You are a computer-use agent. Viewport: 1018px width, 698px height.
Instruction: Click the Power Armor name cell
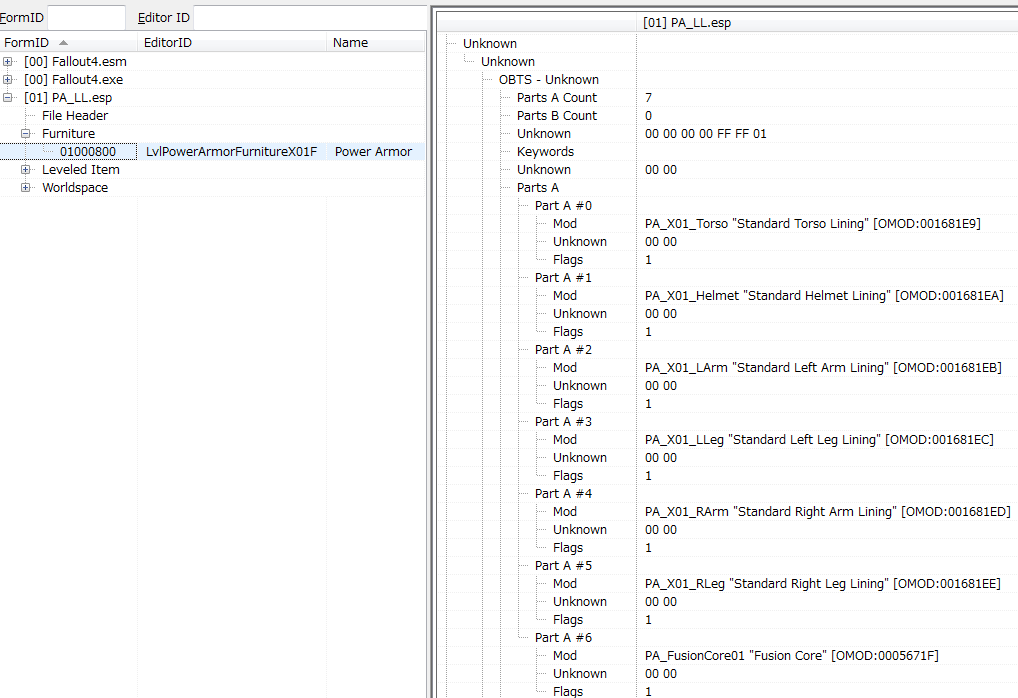[373, 152]
